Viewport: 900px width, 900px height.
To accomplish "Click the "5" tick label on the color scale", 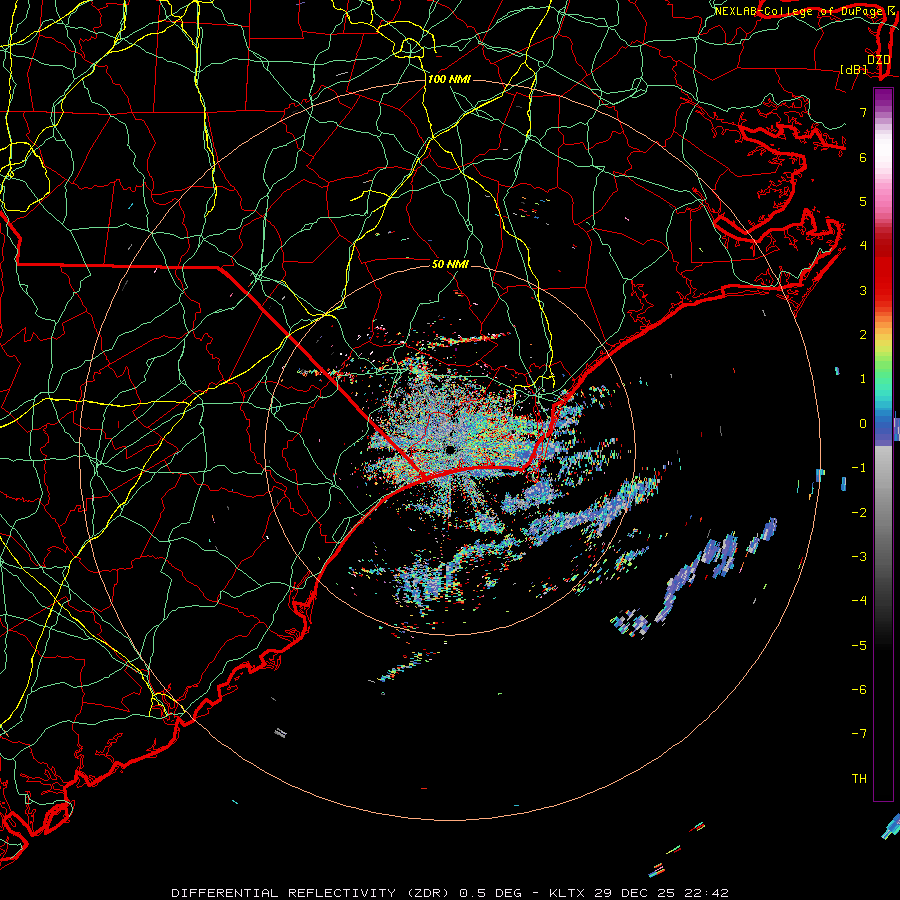I will point(863,201).
